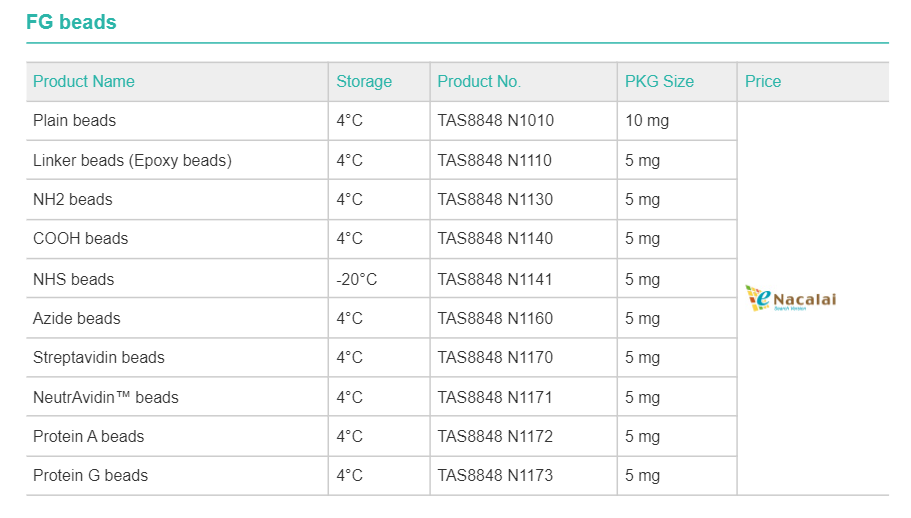The image size is (911, 518).
Task: Click product number TAS8848 N1010
Action: (x=495, y=121)
